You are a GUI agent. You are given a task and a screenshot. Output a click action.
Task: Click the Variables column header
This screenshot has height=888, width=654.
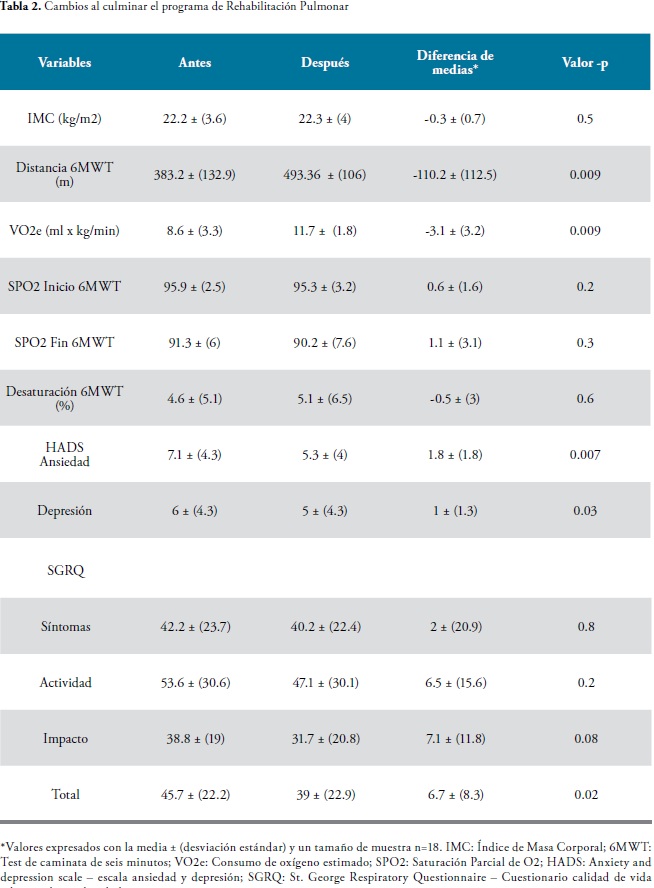[65, 62]
